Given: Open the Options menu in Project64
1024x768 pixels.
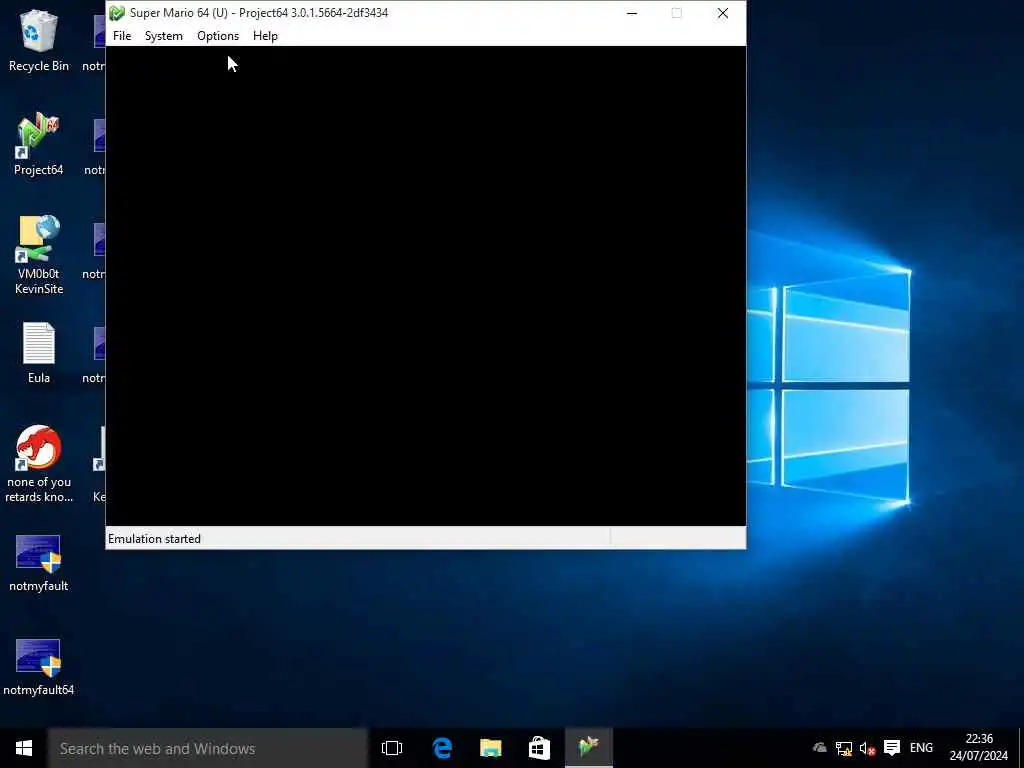Looking at the screenshot, I should [x=218, y=36].
